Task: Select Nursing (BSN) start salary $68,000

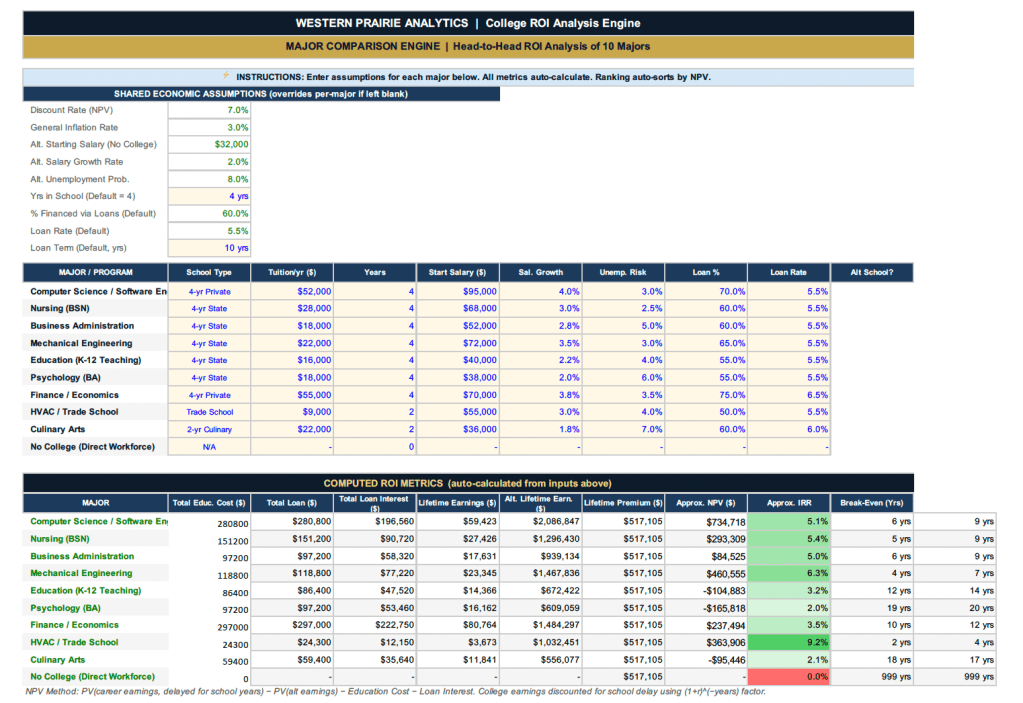Action: 456,309
